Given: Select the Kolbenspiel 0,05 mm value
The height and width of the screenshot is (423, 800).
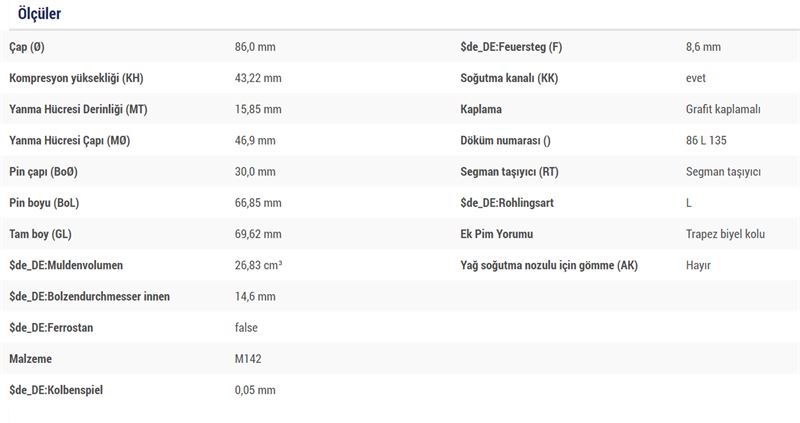Looking at the screenshot, I should point(255,390).
